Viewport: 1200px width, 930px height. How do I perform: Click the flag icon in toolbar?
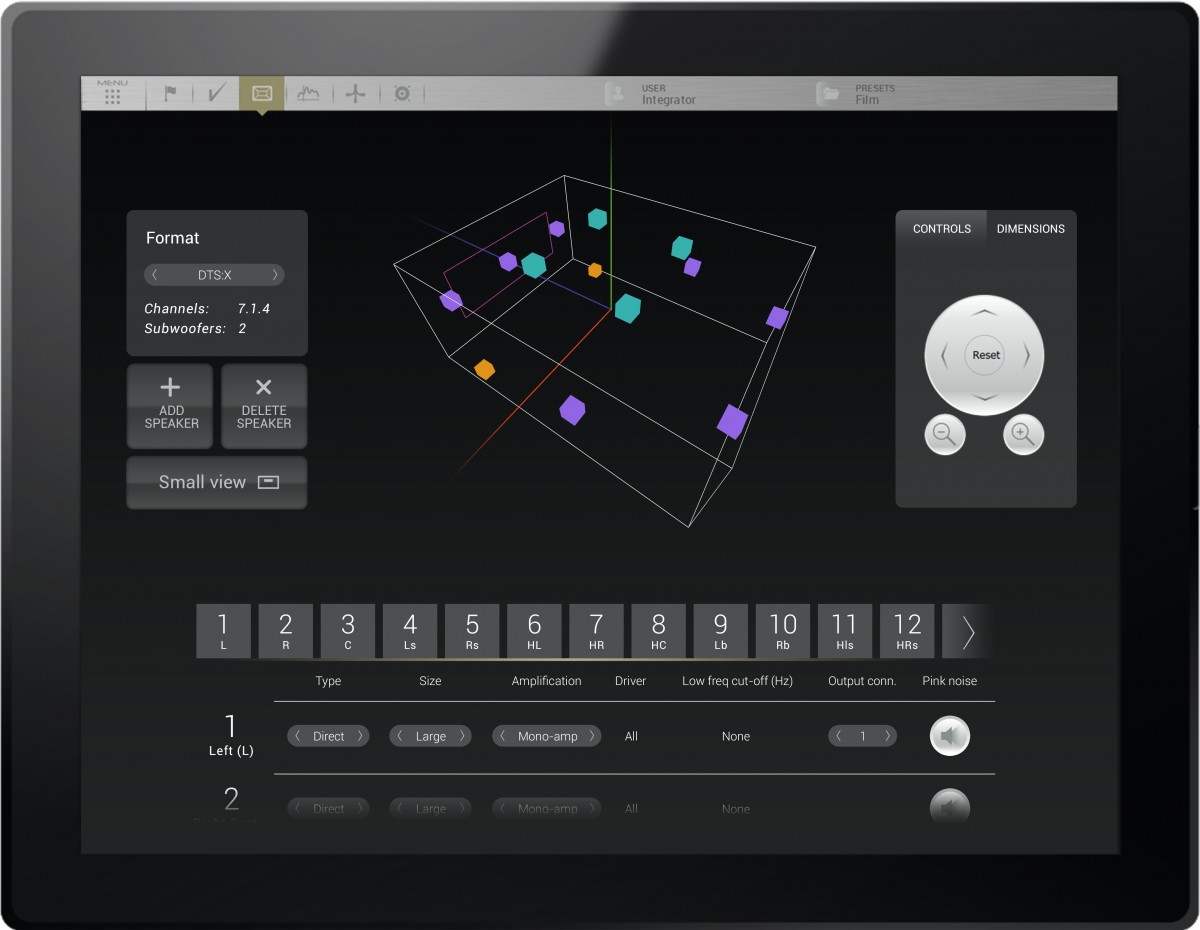170,94
